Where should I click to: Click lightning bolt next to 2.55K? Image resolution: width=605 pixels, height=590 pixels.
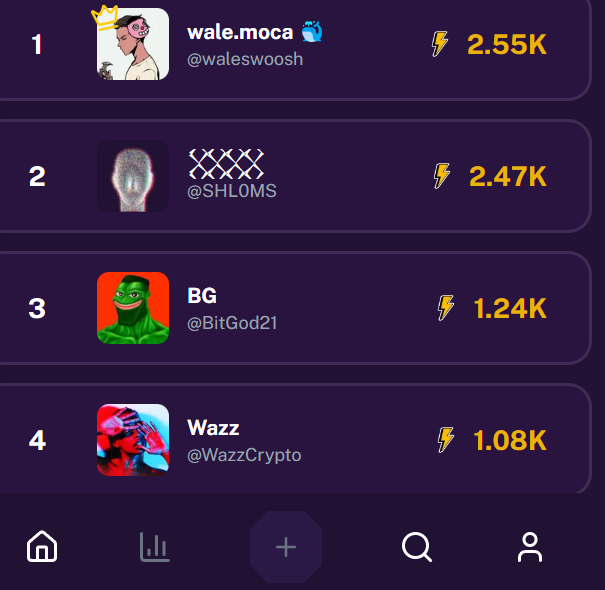(x=440, y=44)
